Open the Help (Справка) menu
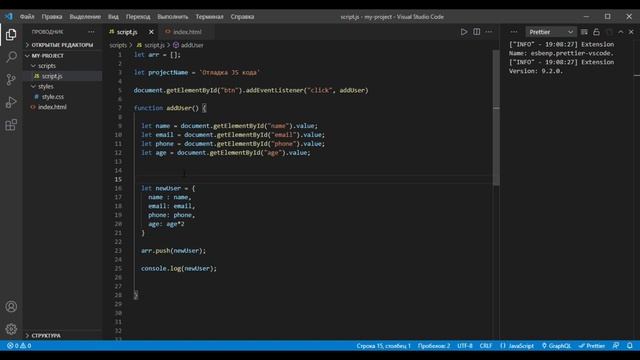Screen dimensions: 640x360 coord(242,17)
